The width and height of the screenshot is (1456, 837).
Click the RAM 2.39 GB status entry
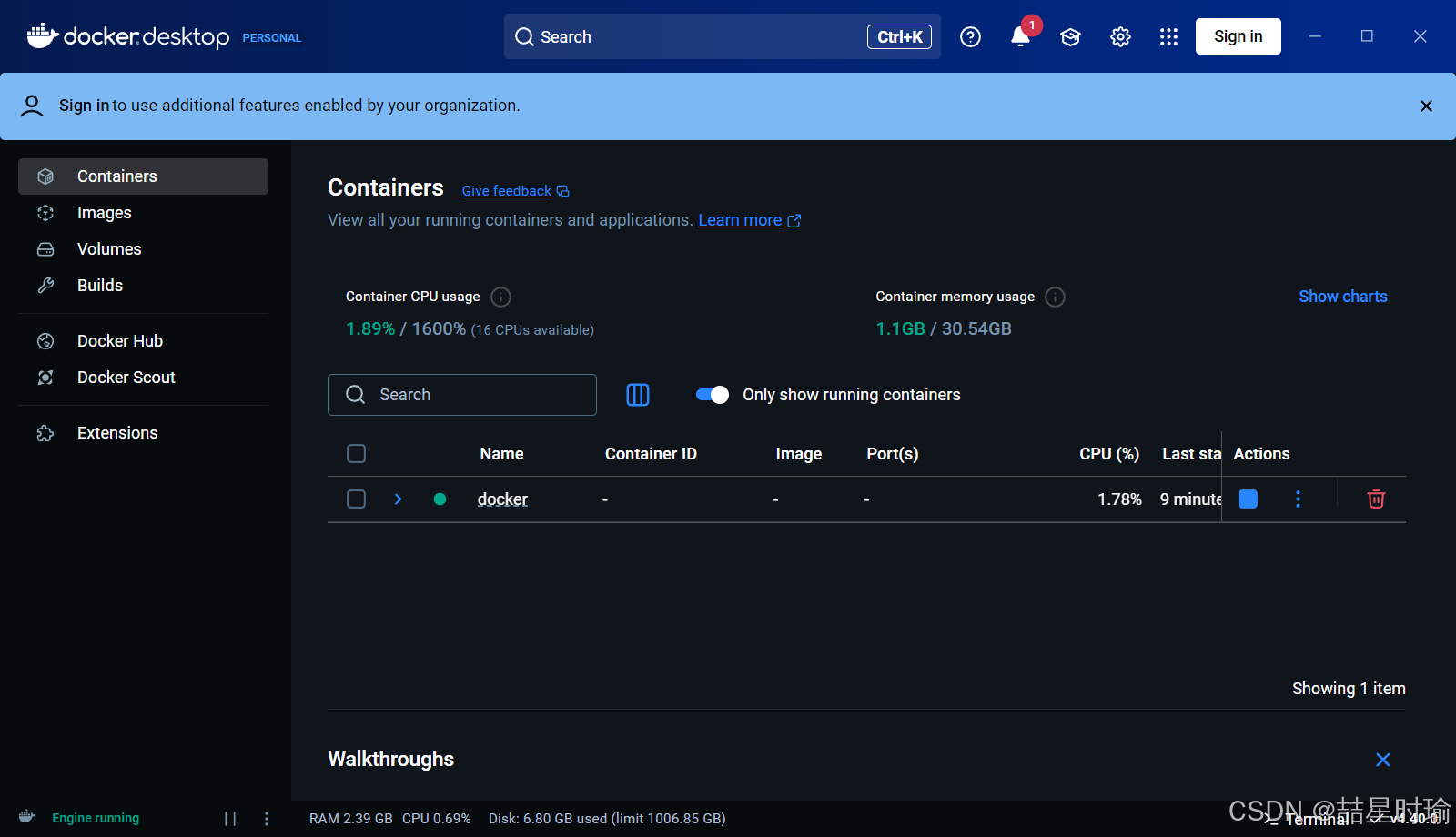coord(351,819)
